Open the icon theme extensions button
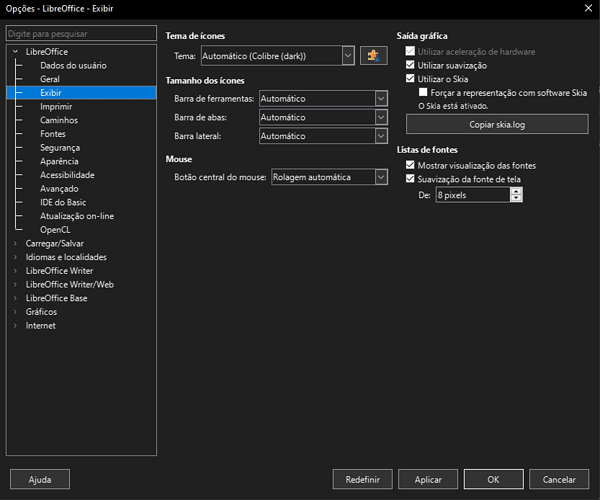This screenshot has height=500, width=600. point(373,56)
